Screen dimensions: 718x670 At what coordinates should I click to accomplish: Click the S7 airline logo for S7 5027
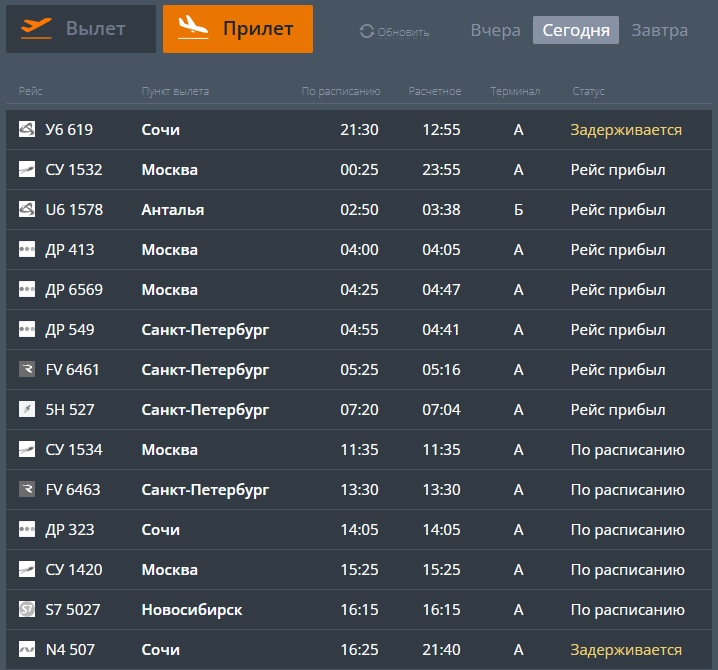coord(27,610)
